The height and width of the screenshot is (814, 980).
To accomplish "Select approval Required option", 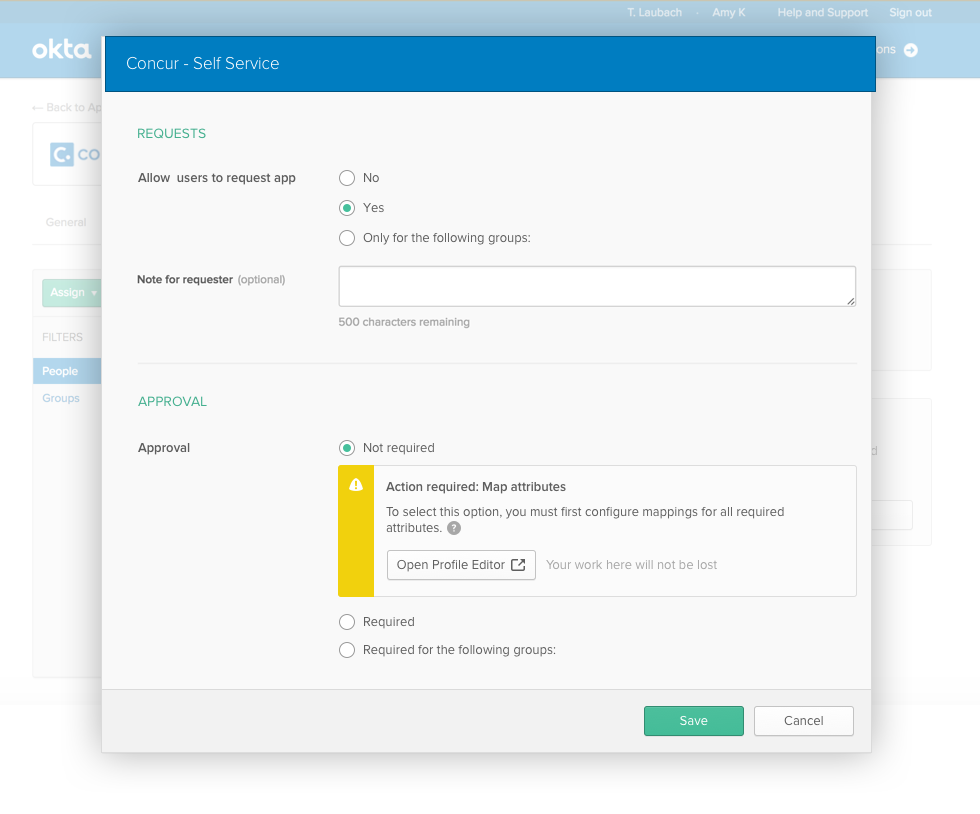I will [347, 622].
